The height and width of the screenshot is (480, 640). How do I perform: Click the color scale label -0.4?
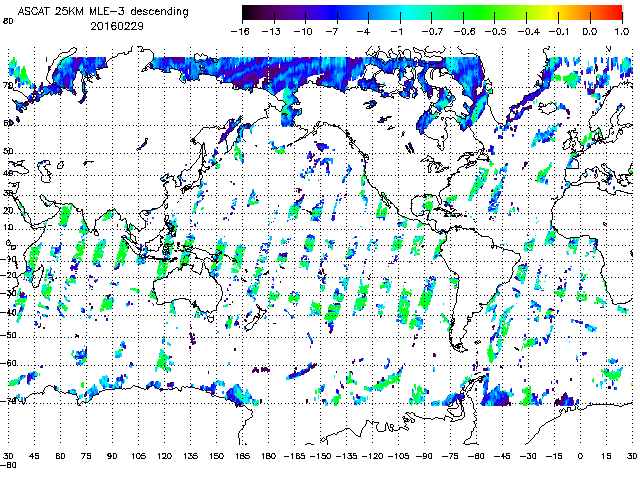527,31
